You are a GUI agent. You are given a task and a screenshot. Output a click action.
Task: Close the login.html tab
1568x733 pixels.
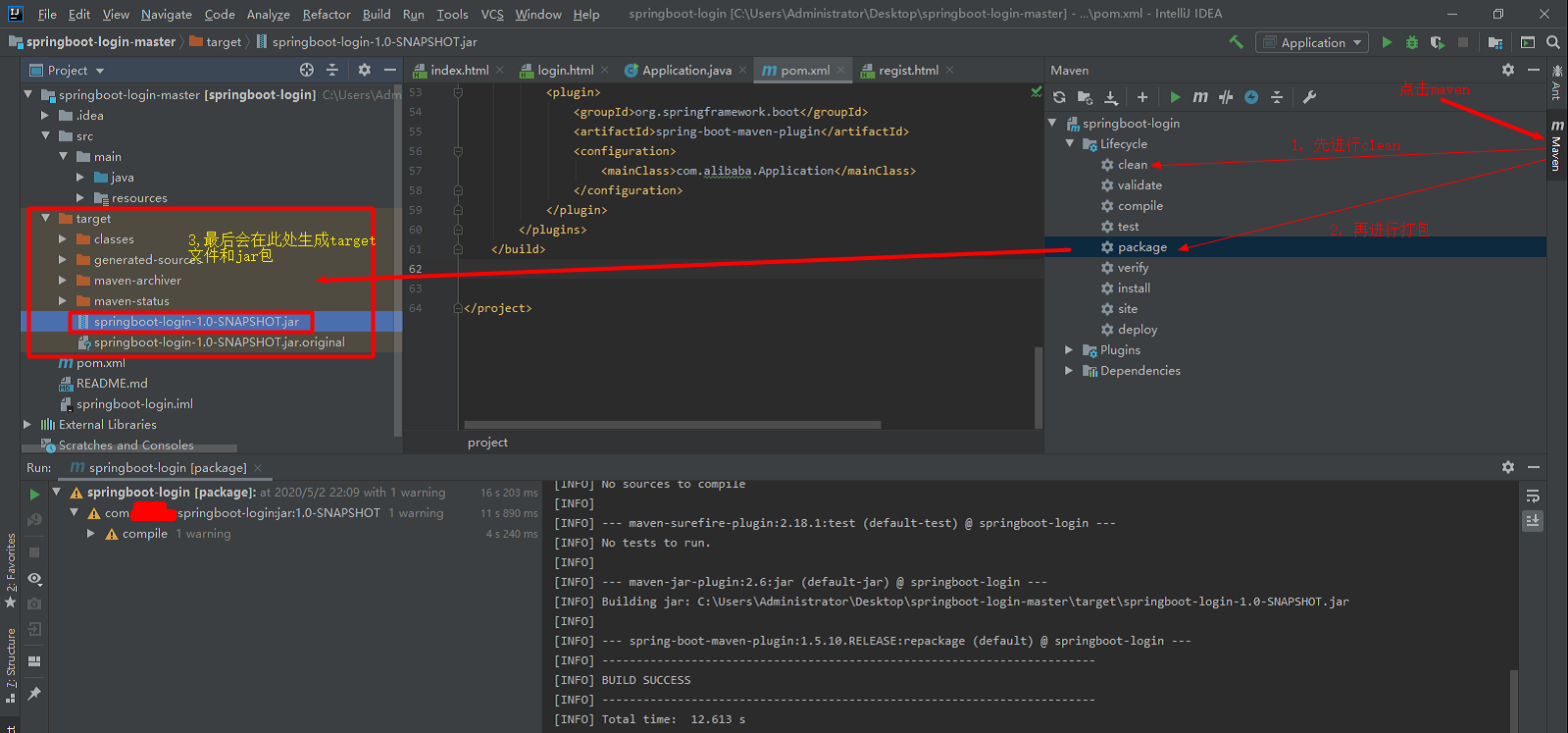pyautogui.click(x=605, y=70)
